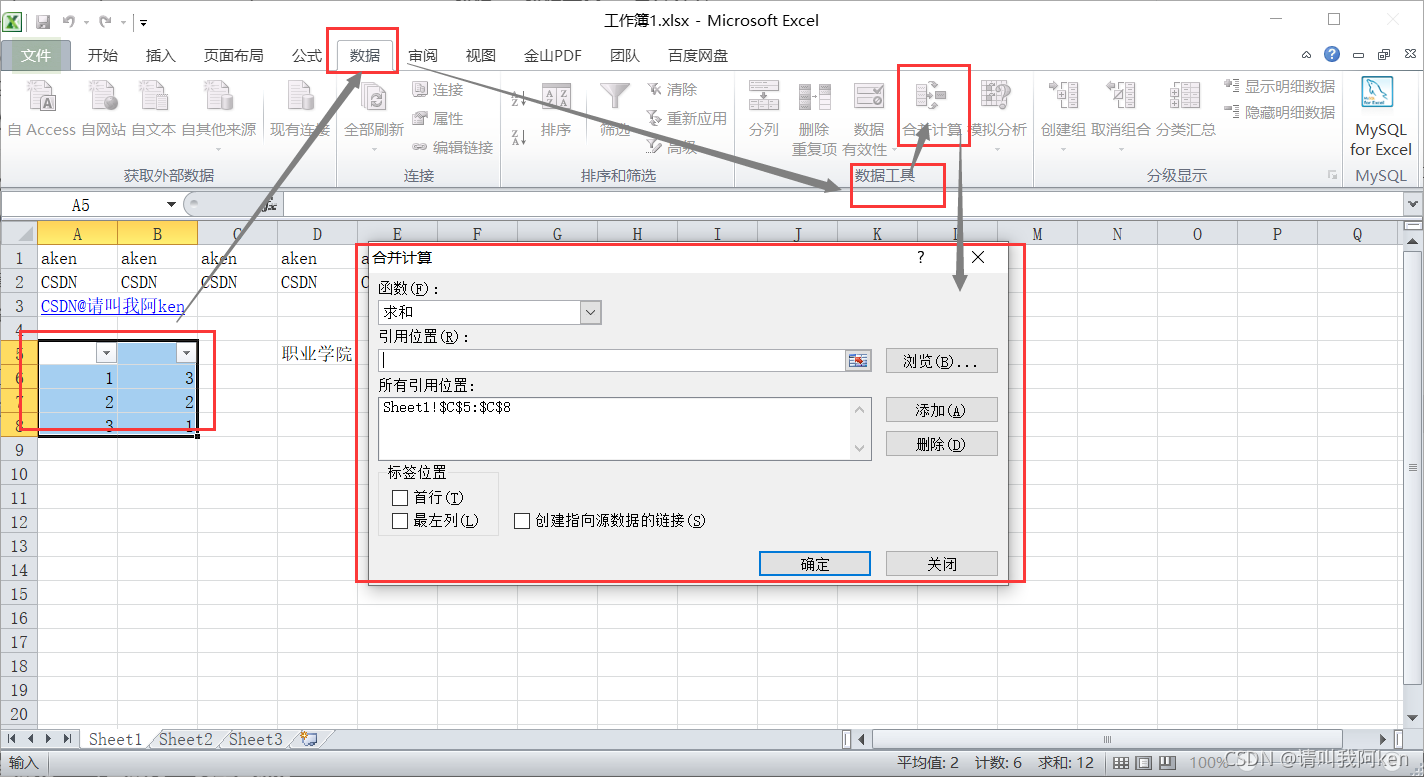Click the edit links (编辑链接) item
The width and height of the screenshot is (1424, 777).
click(x=452, y=147)
